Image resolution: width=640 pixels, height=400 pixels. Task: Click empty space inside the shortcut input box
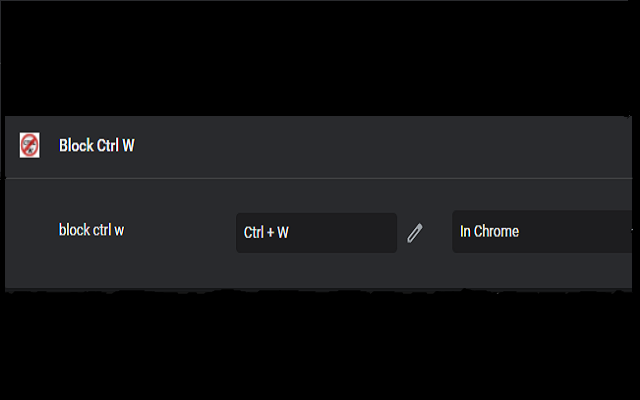[x=347, y=233]
